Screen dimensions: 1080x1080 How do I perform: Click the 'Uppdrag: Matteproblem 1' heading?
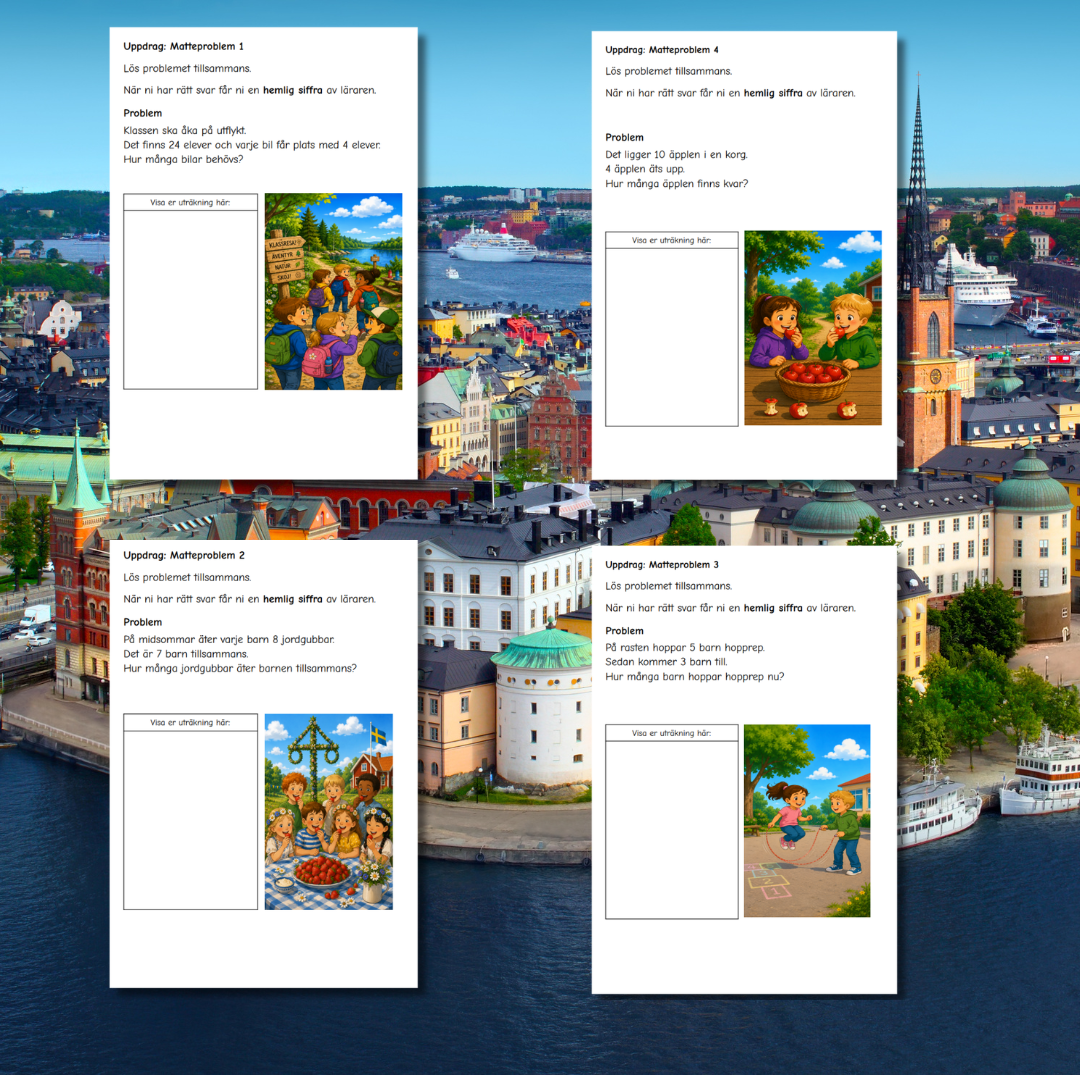pyautogui.click(x=183, y=47)
